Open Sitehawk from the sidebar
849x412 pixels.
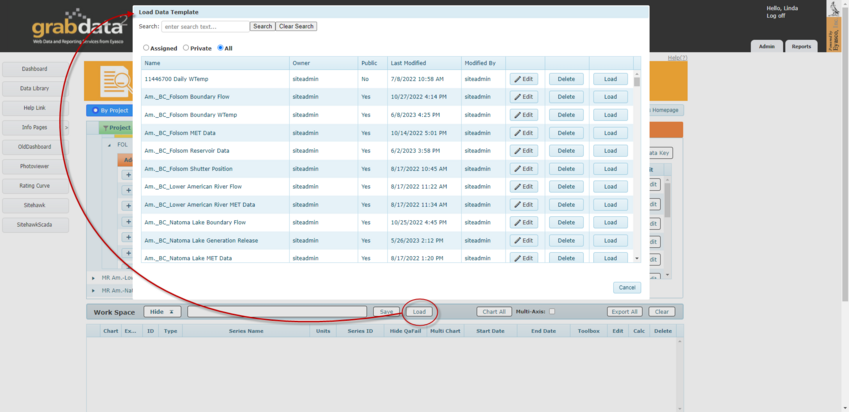coord(35,206)
